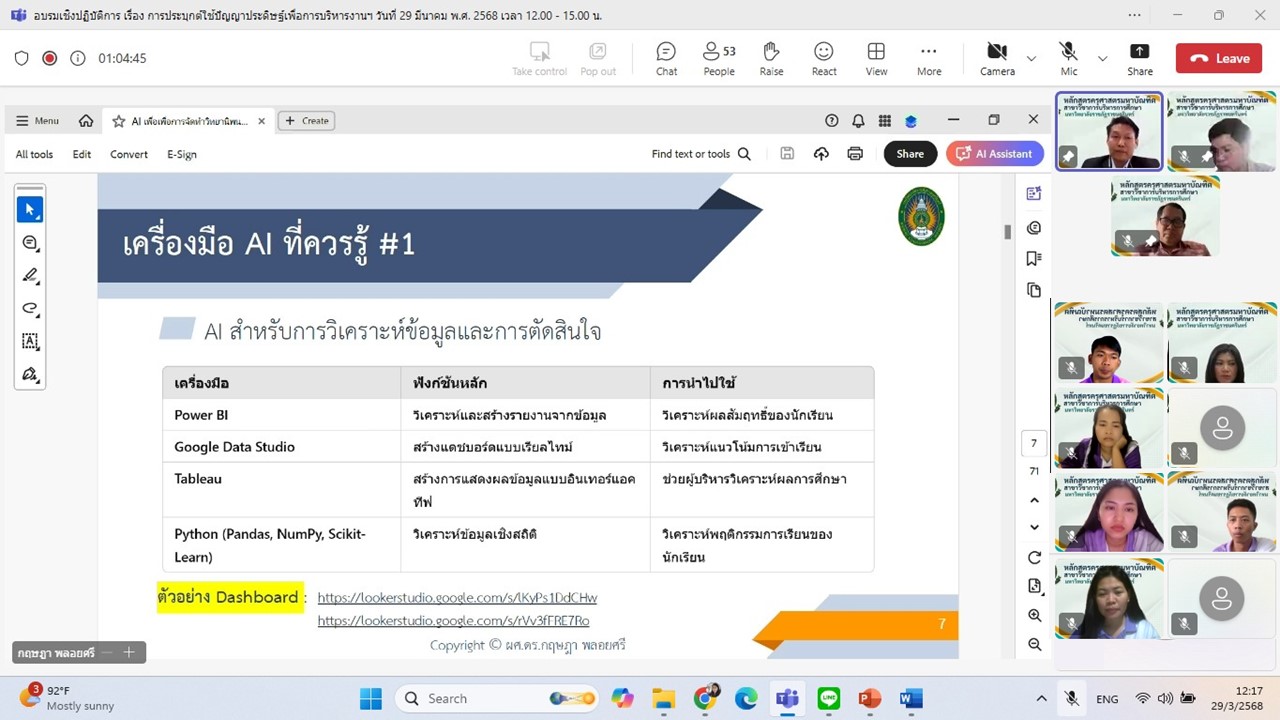This screenshot has height=720, width=1280.
Task: Open the Convert menu item
Action: click(129, 154)
